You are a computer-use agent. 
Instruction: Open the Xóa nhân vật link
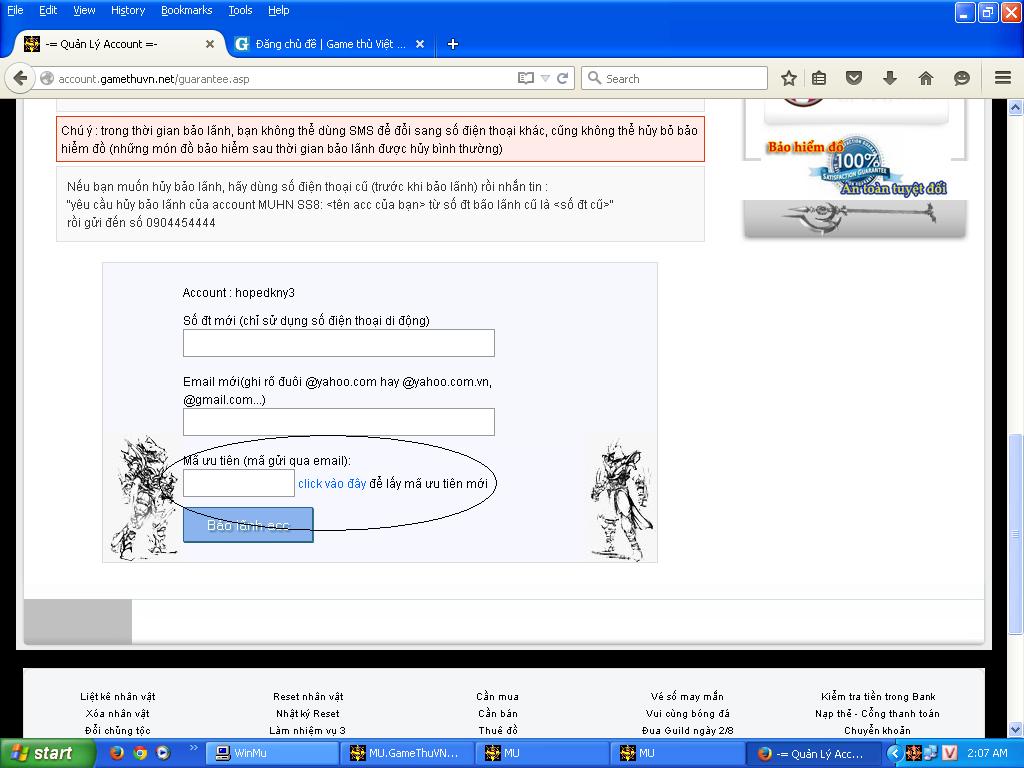(x=118, y=714)
